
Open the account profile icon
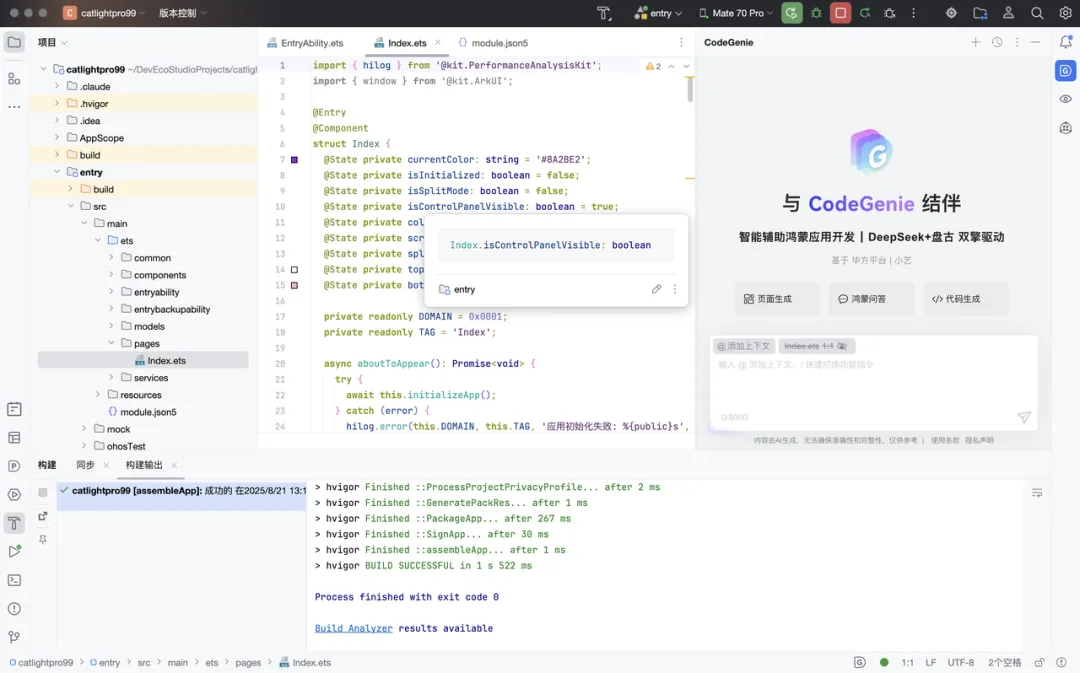(1008, 13)
